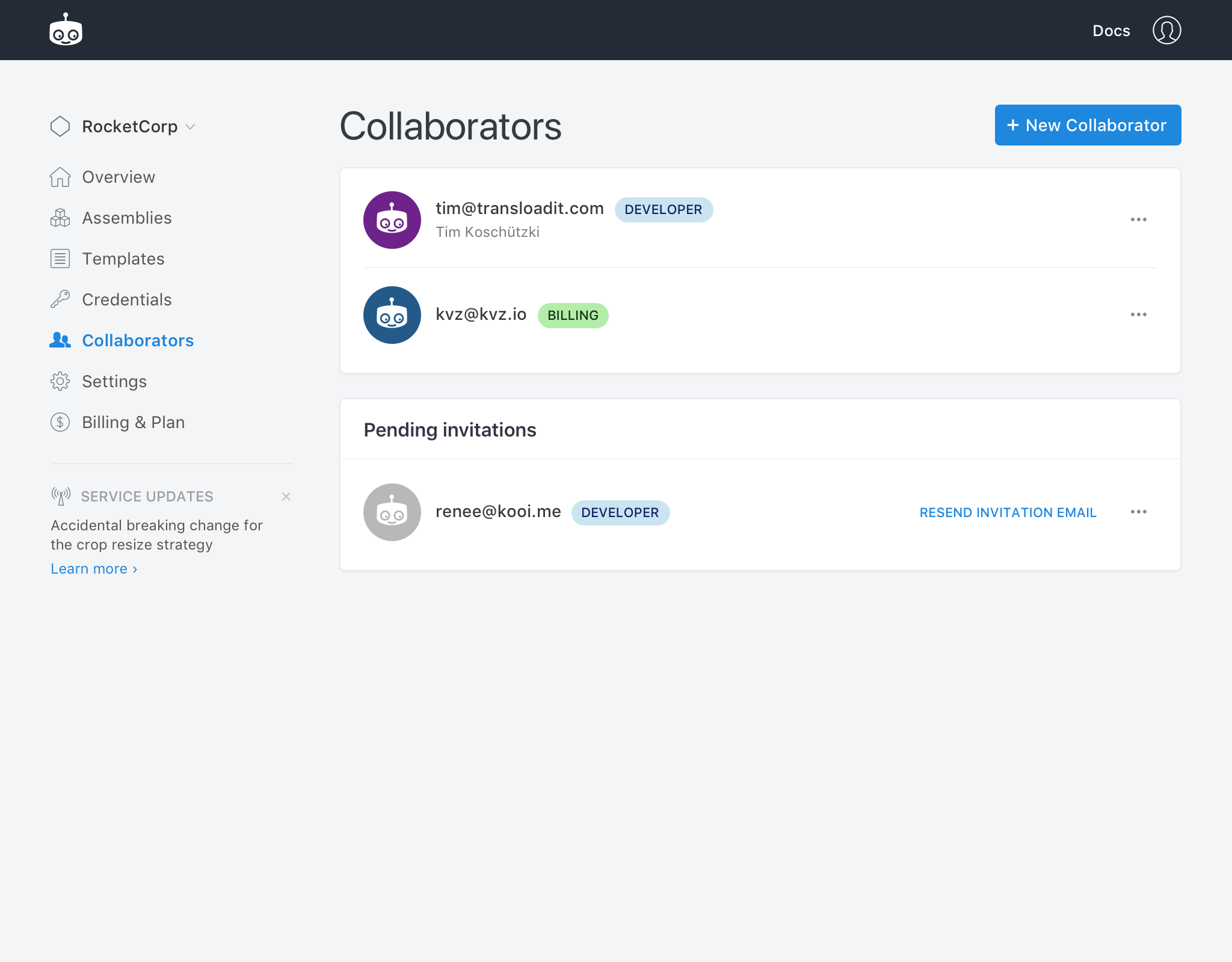This screenshot has height=962, width=1232.
Task: Click the Overview house icon
Action: pos(60,177)
